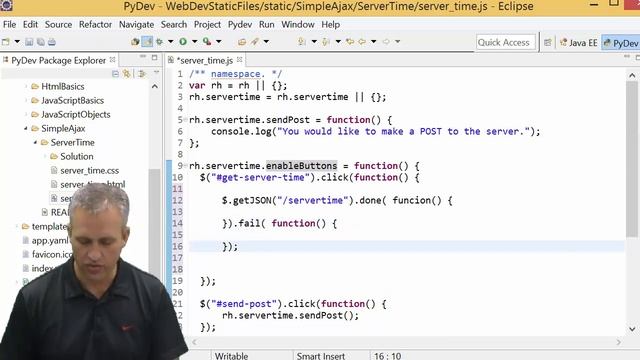
Task: Click the Last Edit Location icon
Action: coord(350,42)
